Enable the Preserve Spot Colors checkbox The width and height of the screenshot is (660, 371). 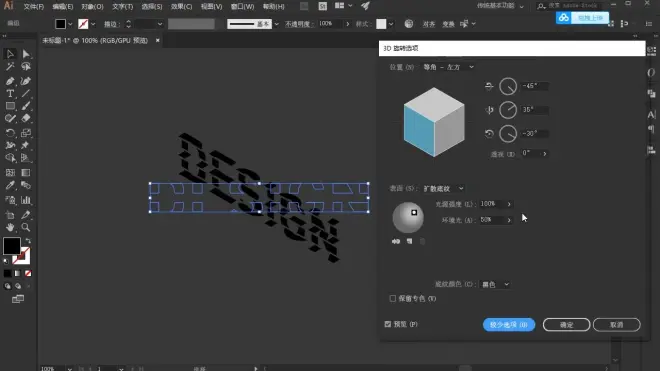(393, 299)
